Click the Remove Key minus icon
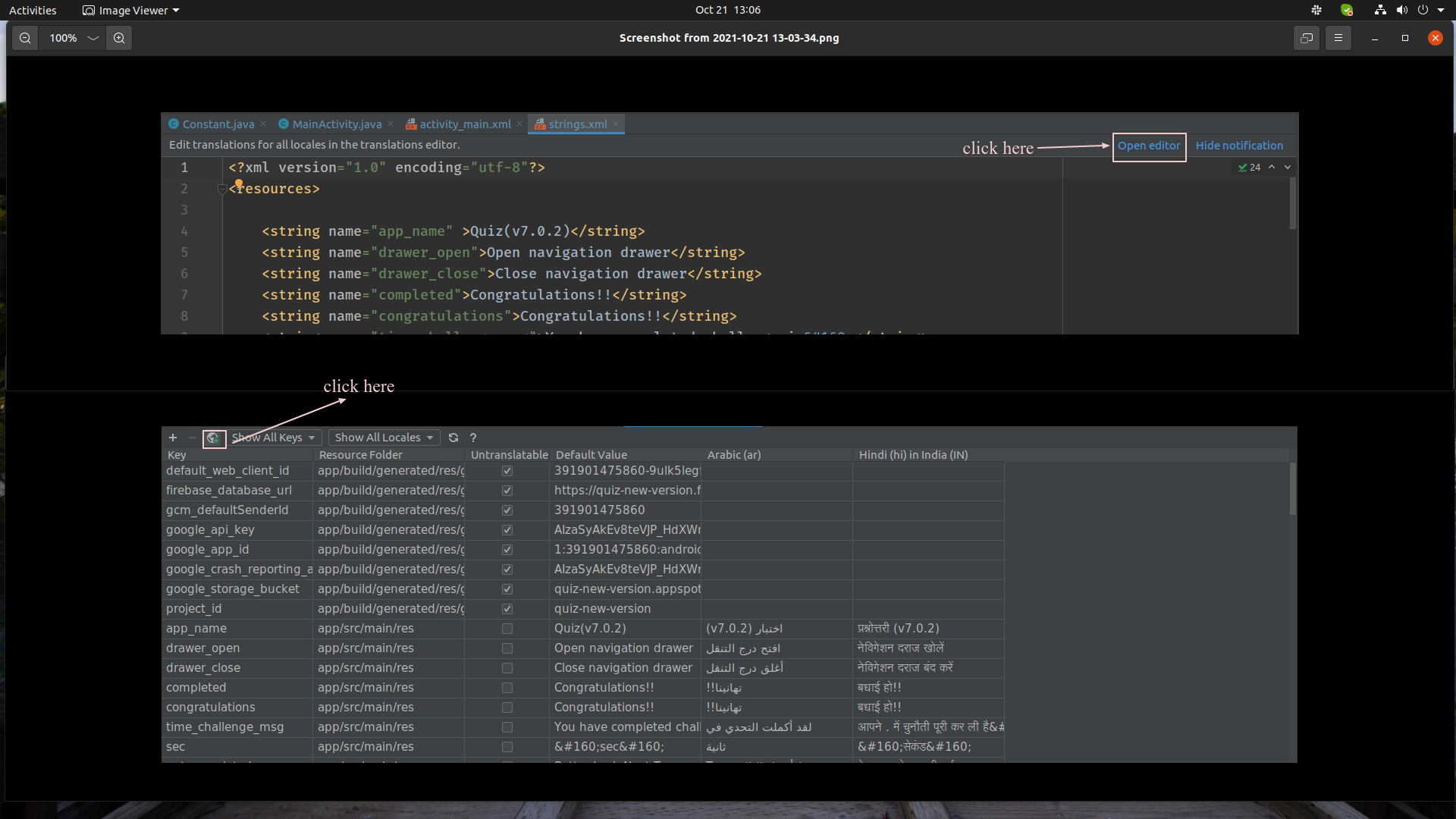The width and height of the screenshot is (1456, 819). point(193,438)
